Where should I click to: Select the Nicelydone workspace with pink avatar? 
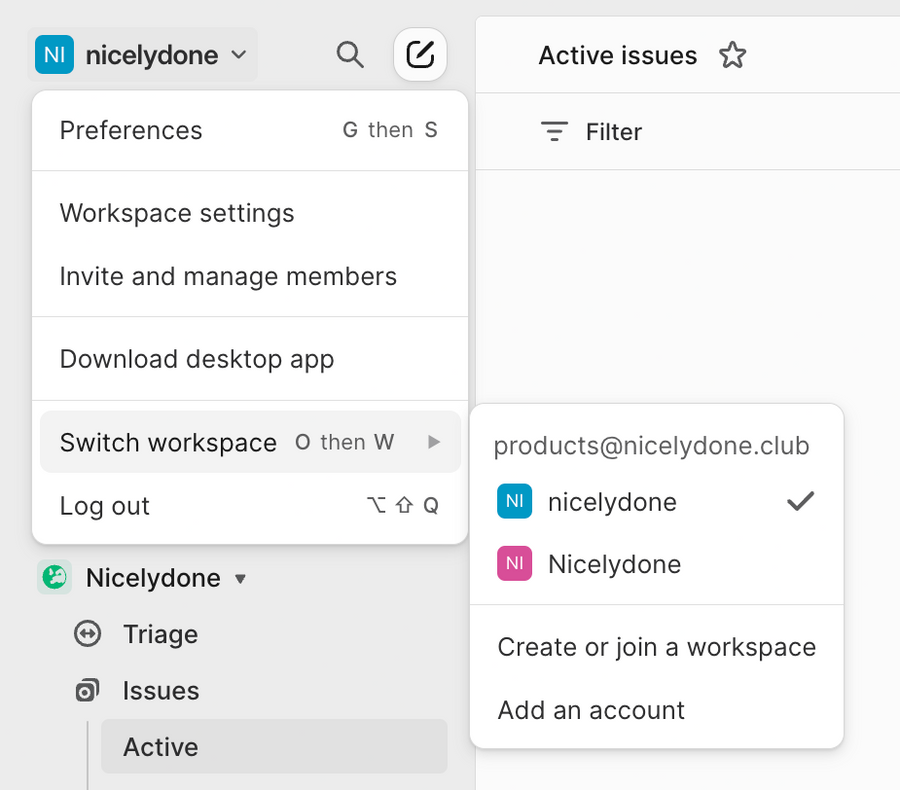tap(614, 563)
